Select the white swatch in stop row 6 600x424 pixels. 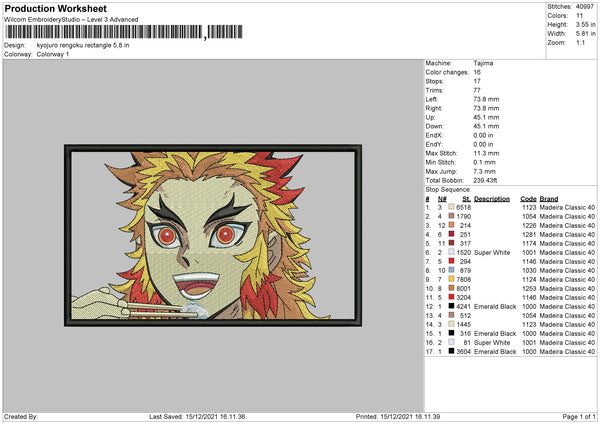point(451,252)
